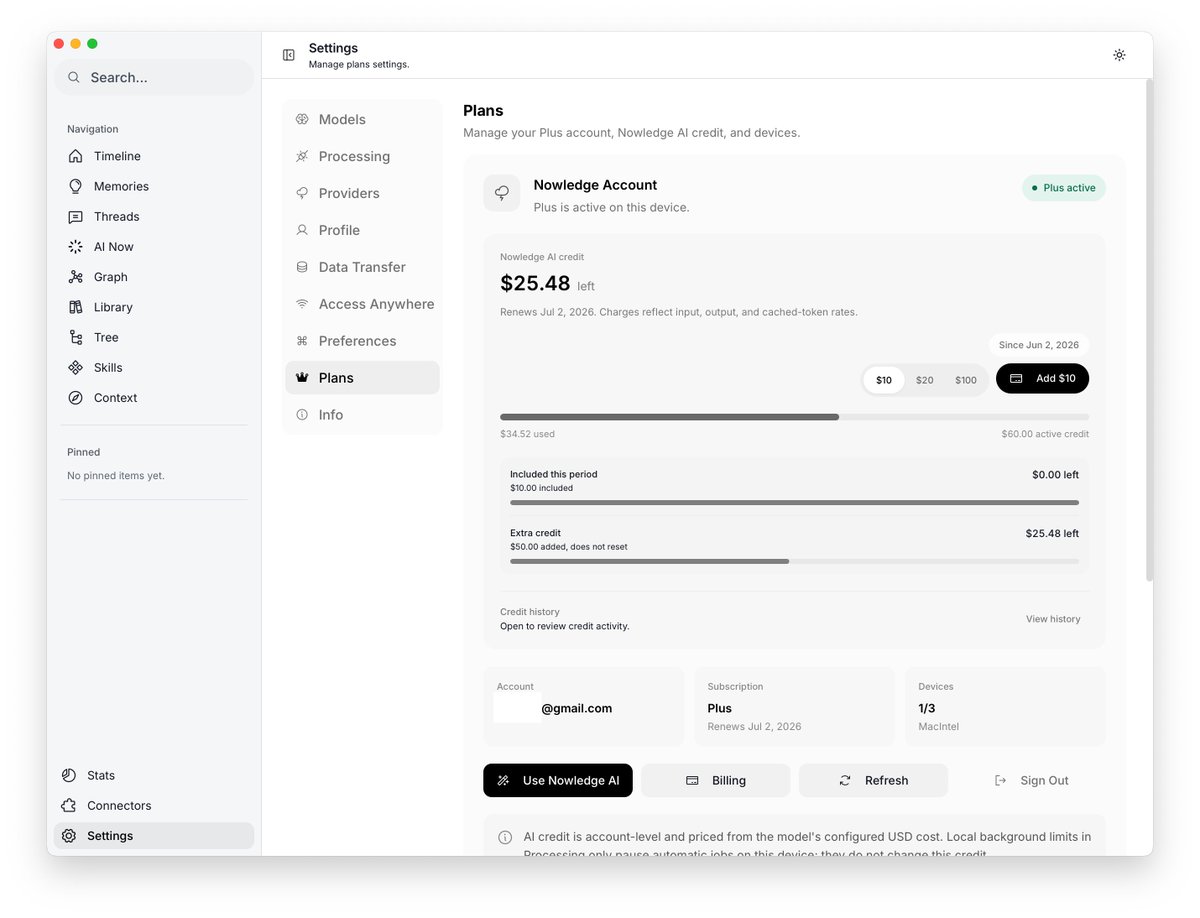
Task: Click the Info circle icon in settings list
Action: pos(302,415)
